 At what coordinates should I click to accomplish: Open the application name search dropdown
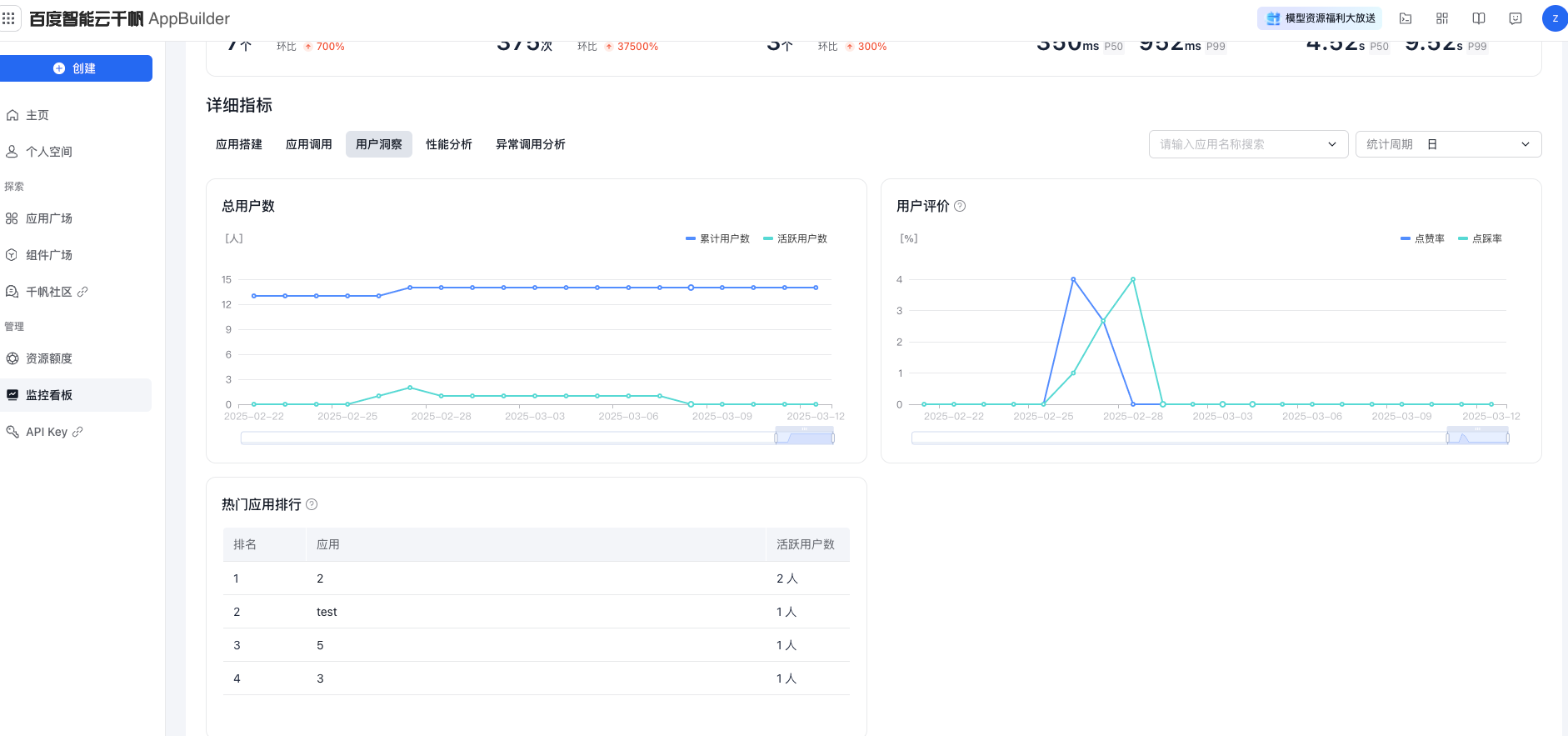tap(1248, 144)
